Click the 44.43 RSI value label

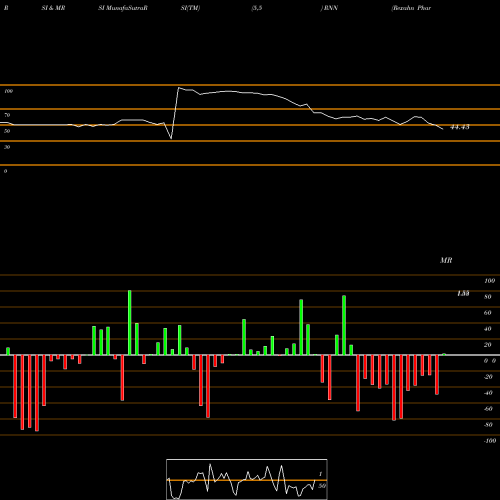(460, 127)
